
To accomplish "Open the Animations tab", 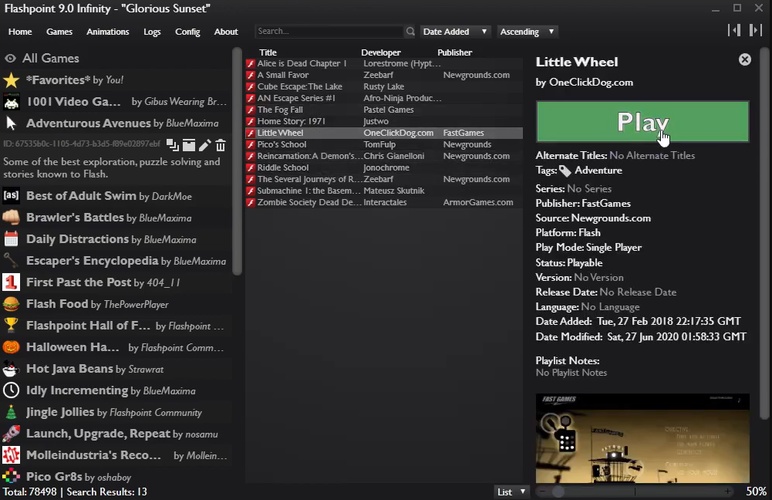I will [x=108, y=31].
